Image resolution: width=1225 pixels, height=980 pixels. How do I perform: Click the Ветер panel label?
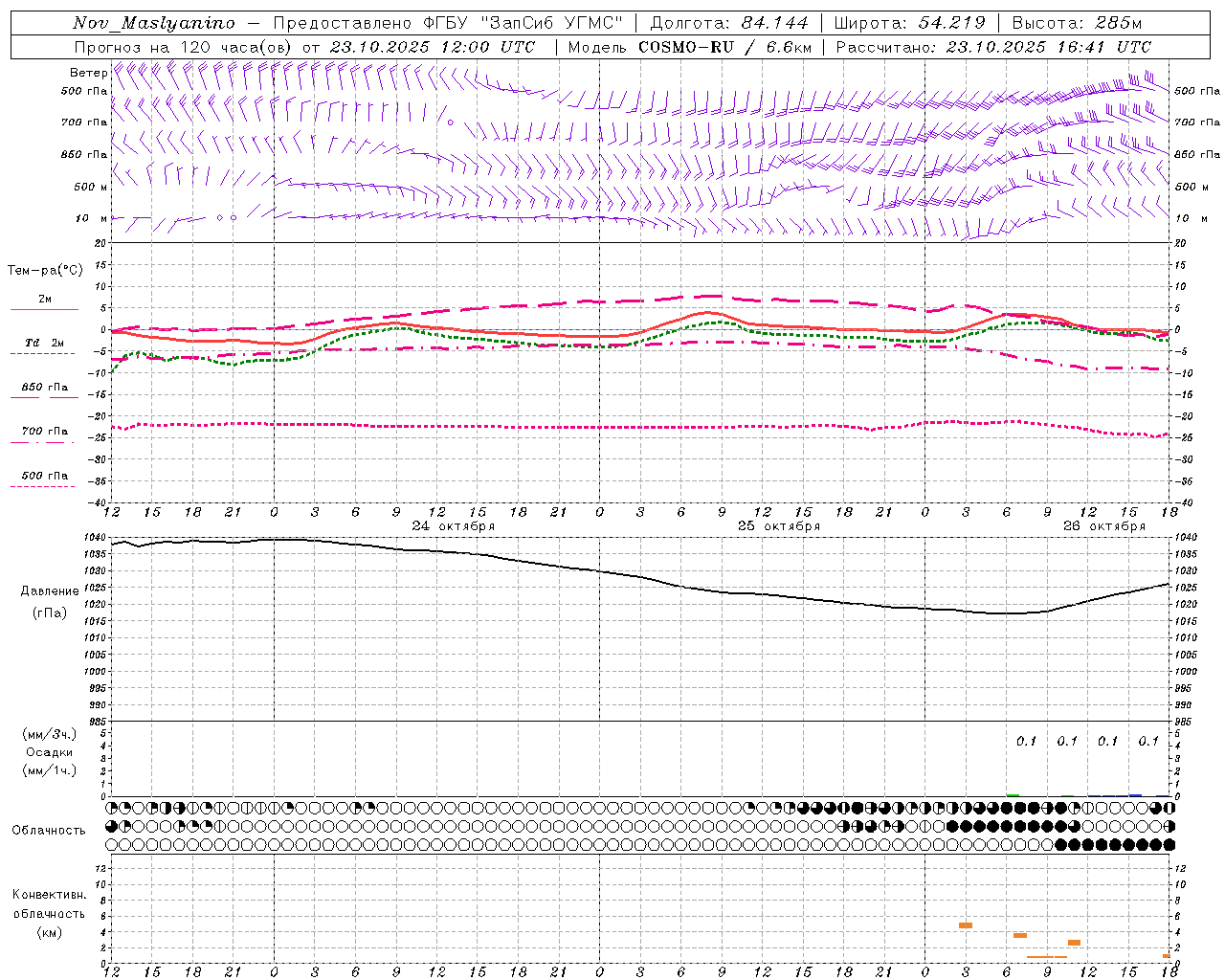[89, 73]
